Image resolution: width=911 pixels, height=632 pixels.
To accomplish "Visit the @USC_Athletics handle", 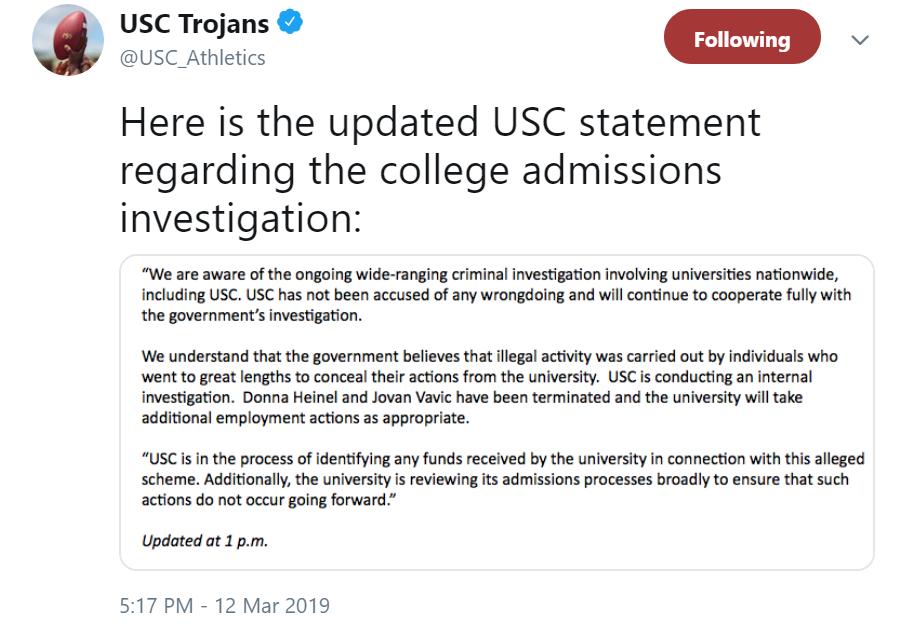I will 192,58.
